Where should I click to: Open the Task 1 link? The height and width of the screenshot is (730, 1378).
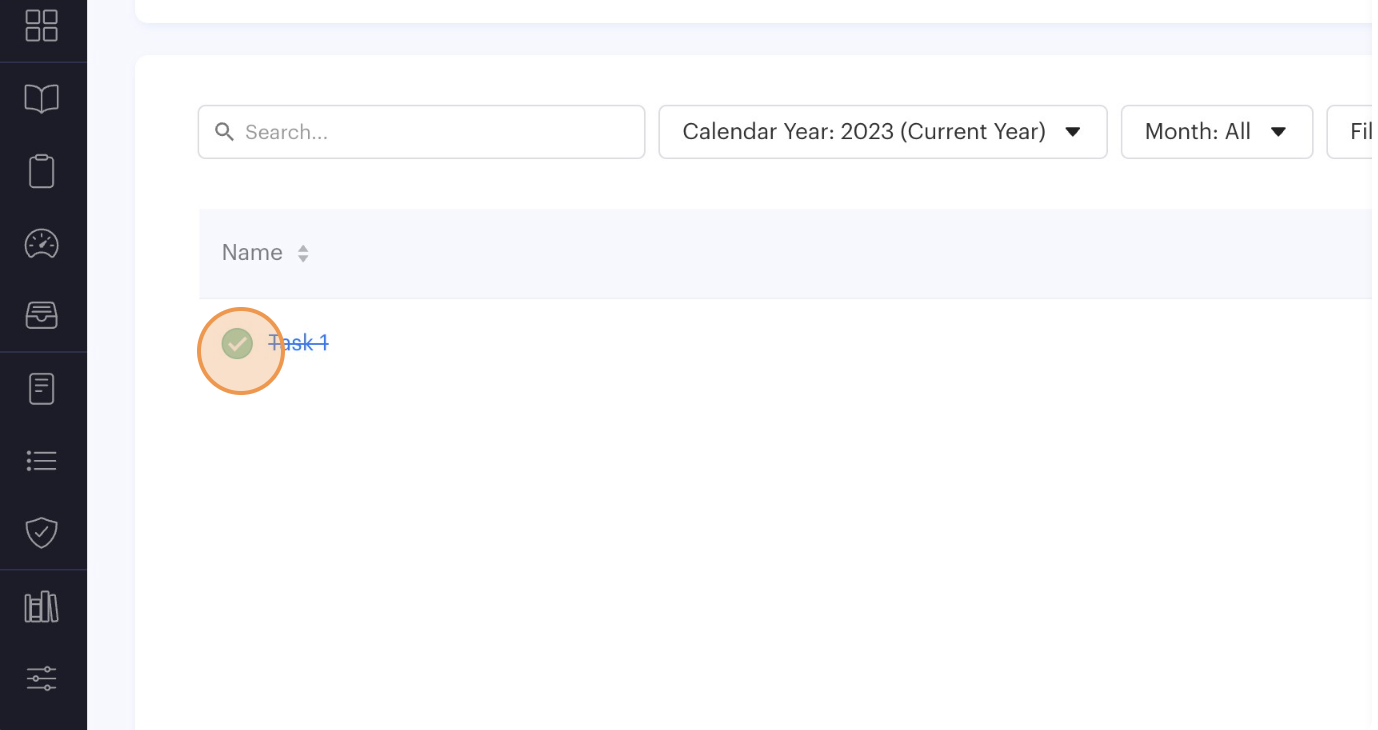(299, 343)
